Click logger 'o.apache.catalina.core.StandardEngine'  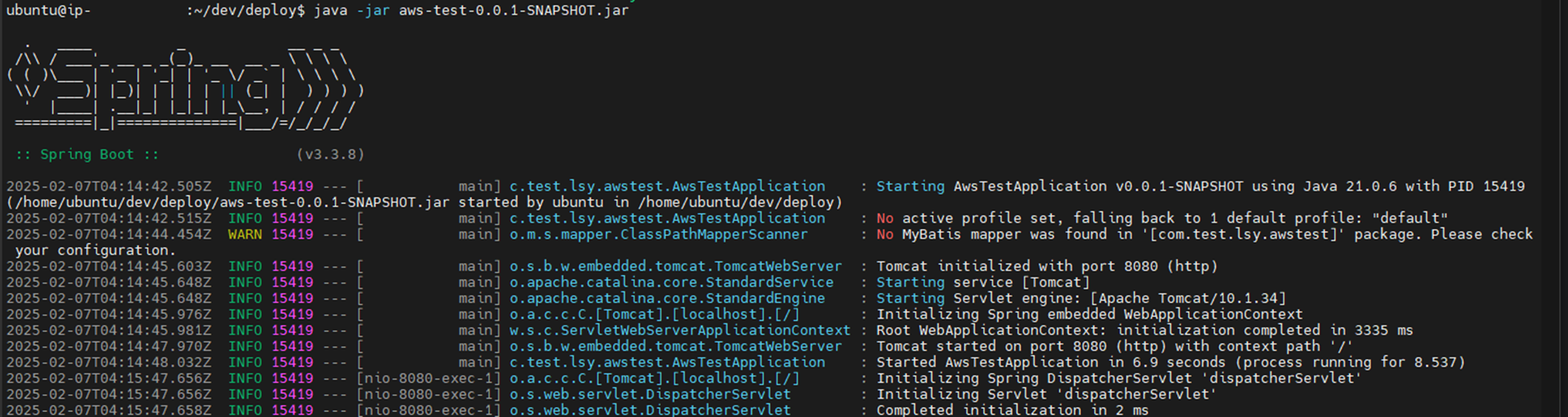(x=667, y=298)
